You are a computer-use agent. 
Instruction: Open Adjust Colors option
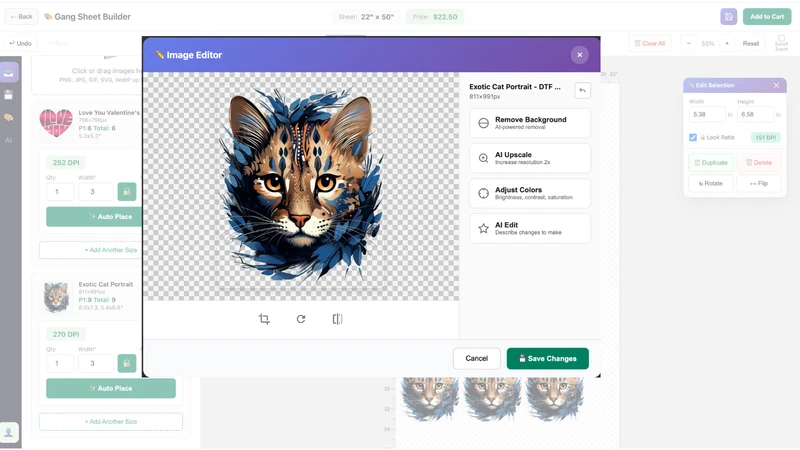[530, 193]
